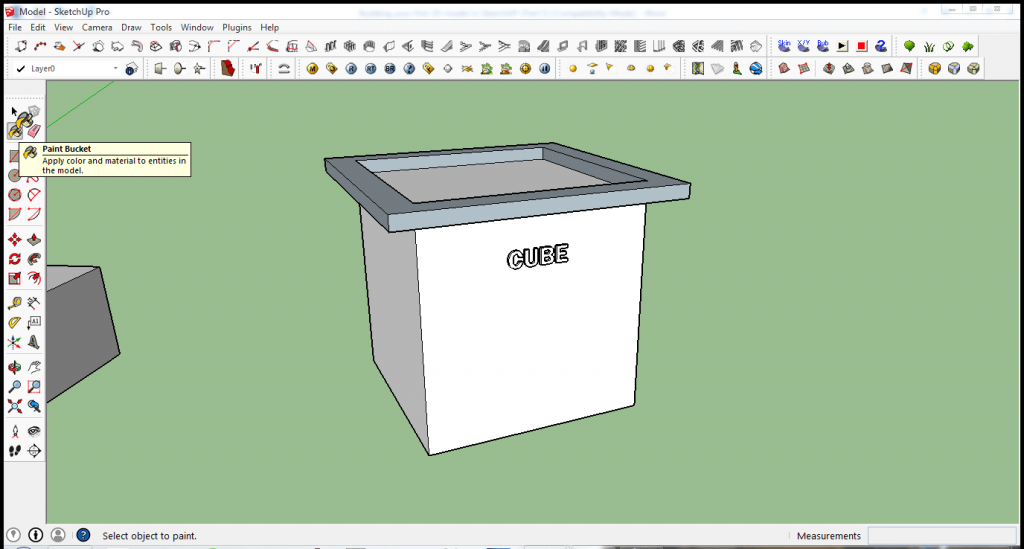
Task: Click the Zoom Extents tool
Action: pos(14,406)
